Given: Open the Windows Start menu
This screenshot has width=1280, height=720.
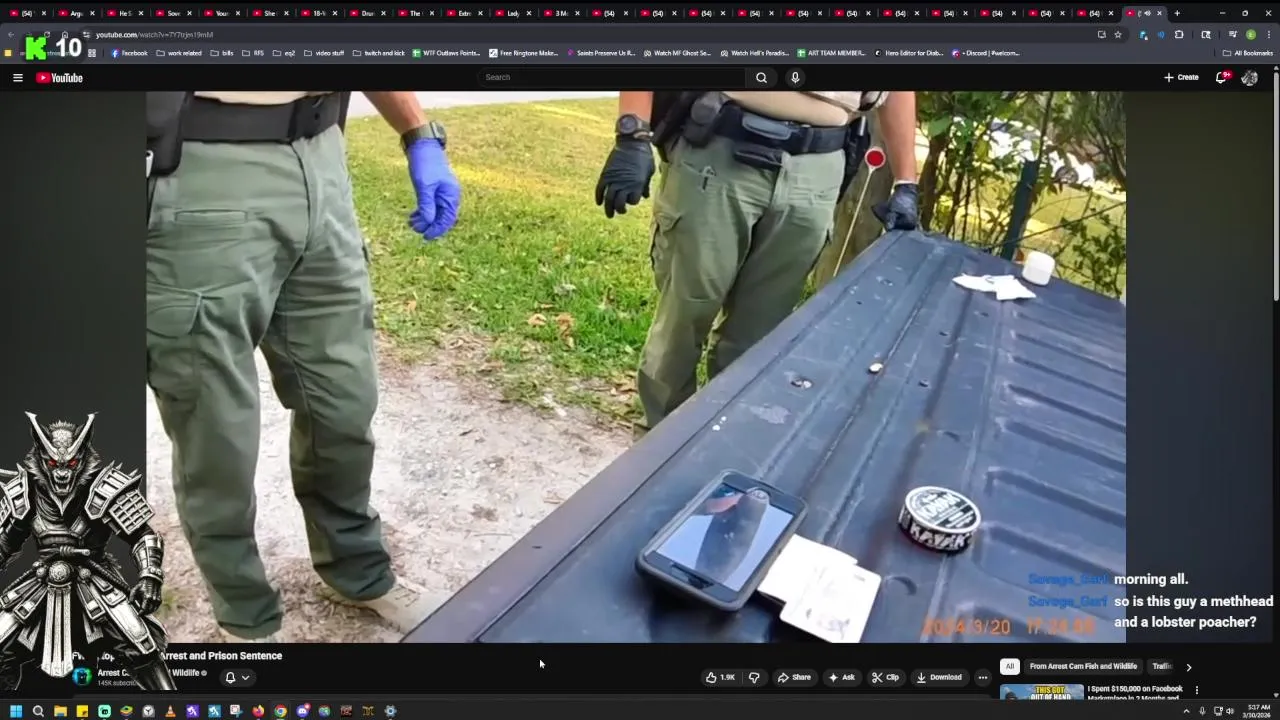Looking at the screenshot, I should [16, 711].
